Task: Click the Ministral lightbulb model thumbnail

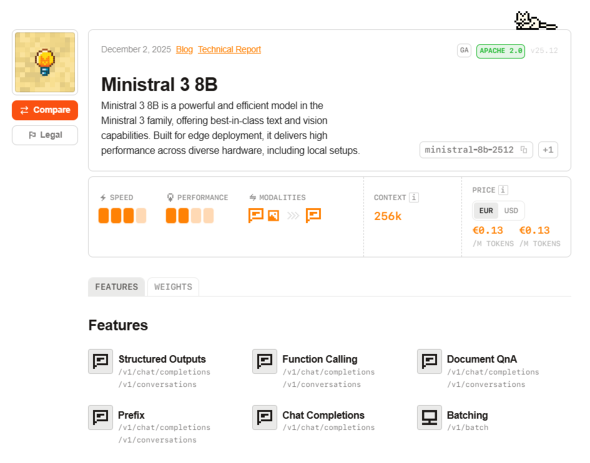Action: pyautogui.click(x=45, y=62)
